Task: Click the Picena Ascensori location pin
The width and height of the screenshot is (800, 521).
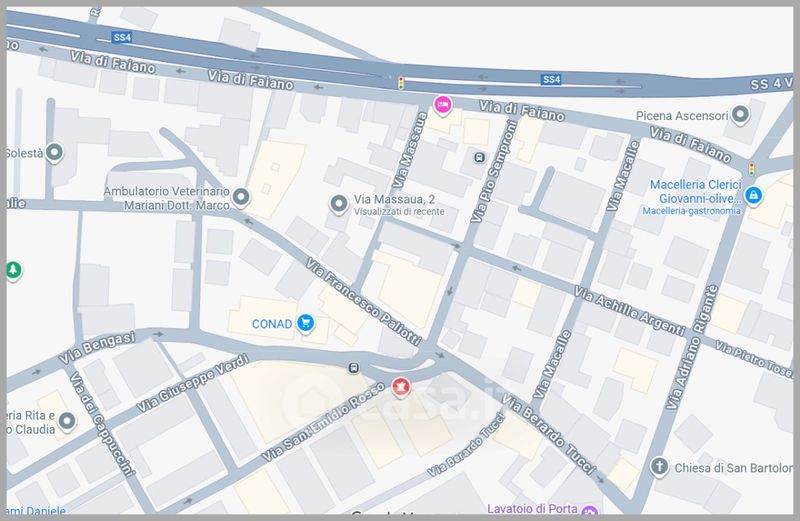Action: click(x=740, y=116)
